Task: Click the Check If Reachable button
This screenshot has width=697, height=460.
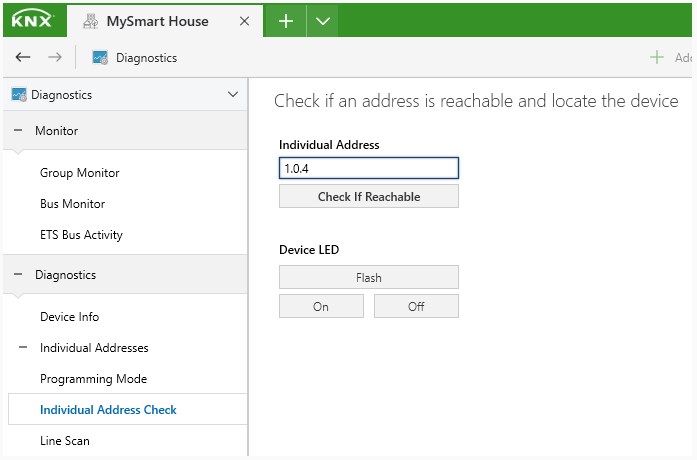Action: 369,196
